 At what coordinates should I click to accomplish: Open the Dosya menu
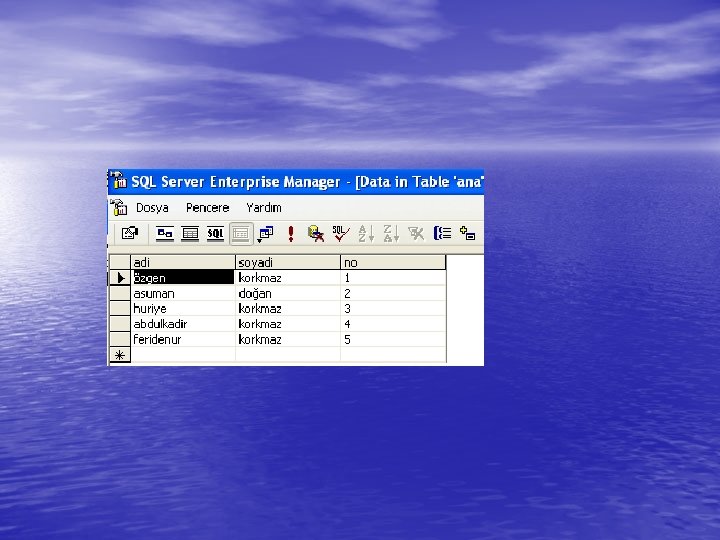click(152, 208)
